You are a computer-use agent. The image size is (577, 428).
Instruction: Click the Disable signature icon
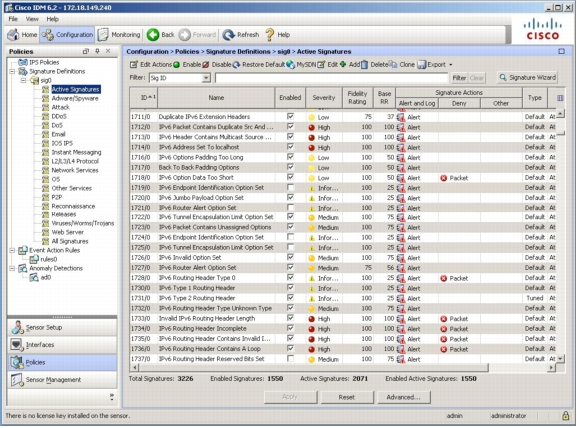[x=206, y=65]
